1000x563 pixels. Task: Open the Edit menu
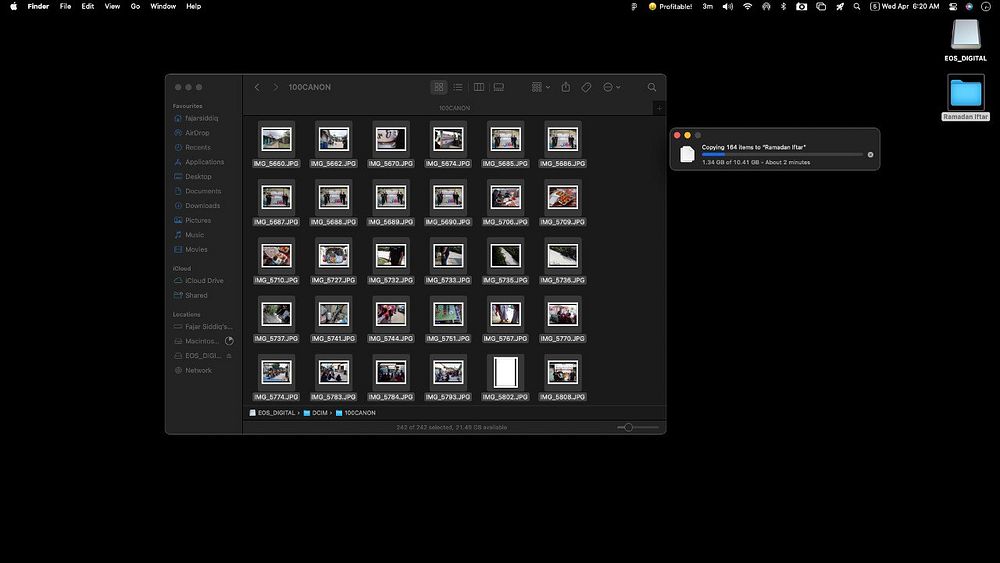pyautogui.click(x=87, y=6)
